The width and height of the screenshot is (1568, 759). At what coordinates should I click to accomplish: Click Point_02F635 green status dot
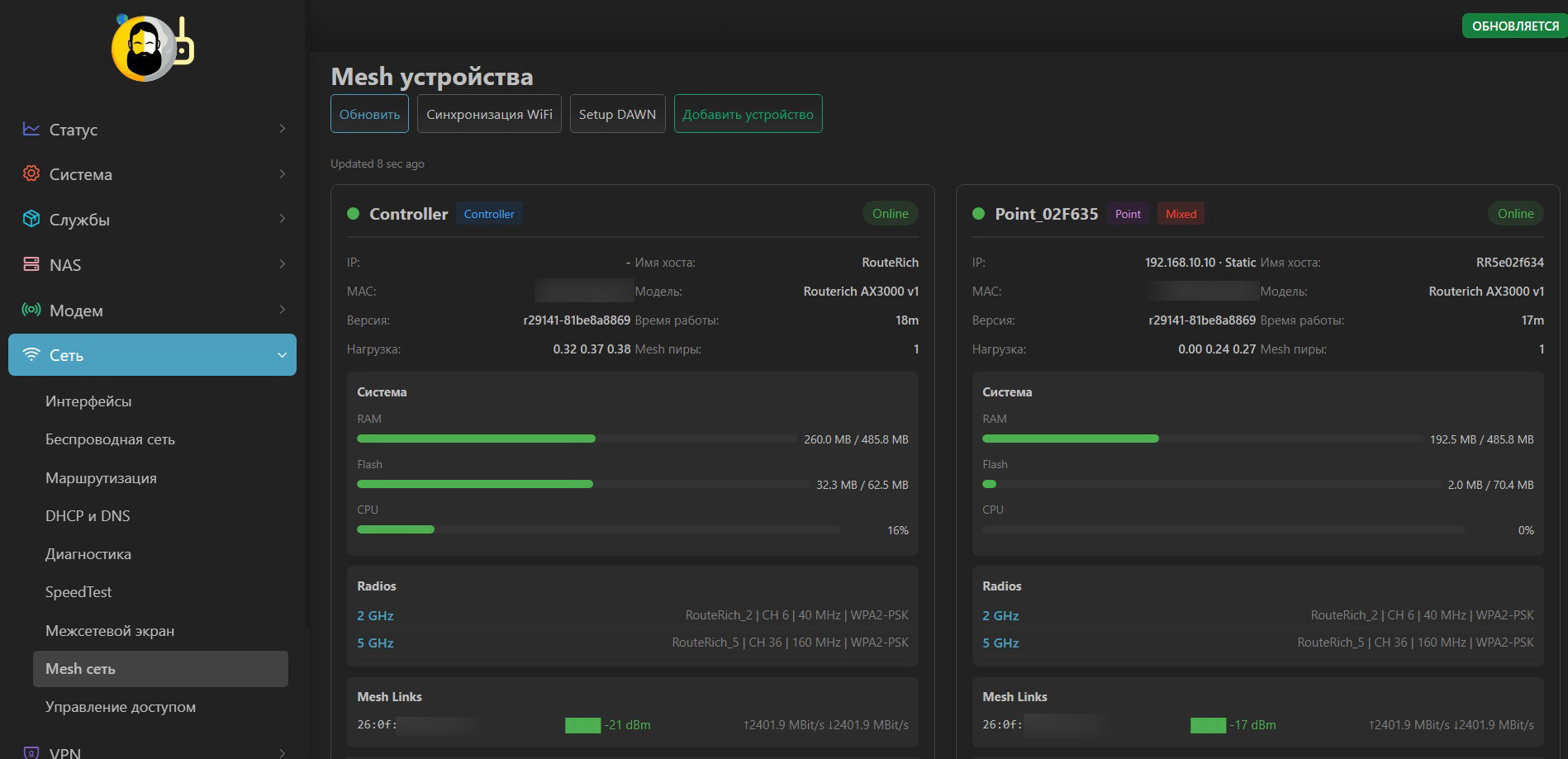coord(979,214)
